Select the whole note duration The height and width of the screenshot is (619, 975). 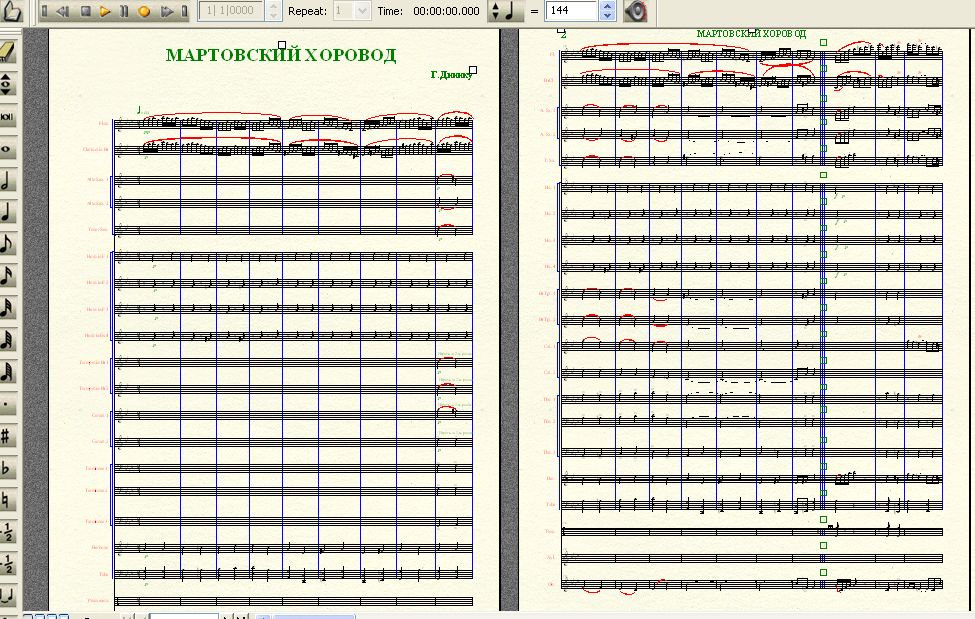pyautogui.click(x=7, y=149)
